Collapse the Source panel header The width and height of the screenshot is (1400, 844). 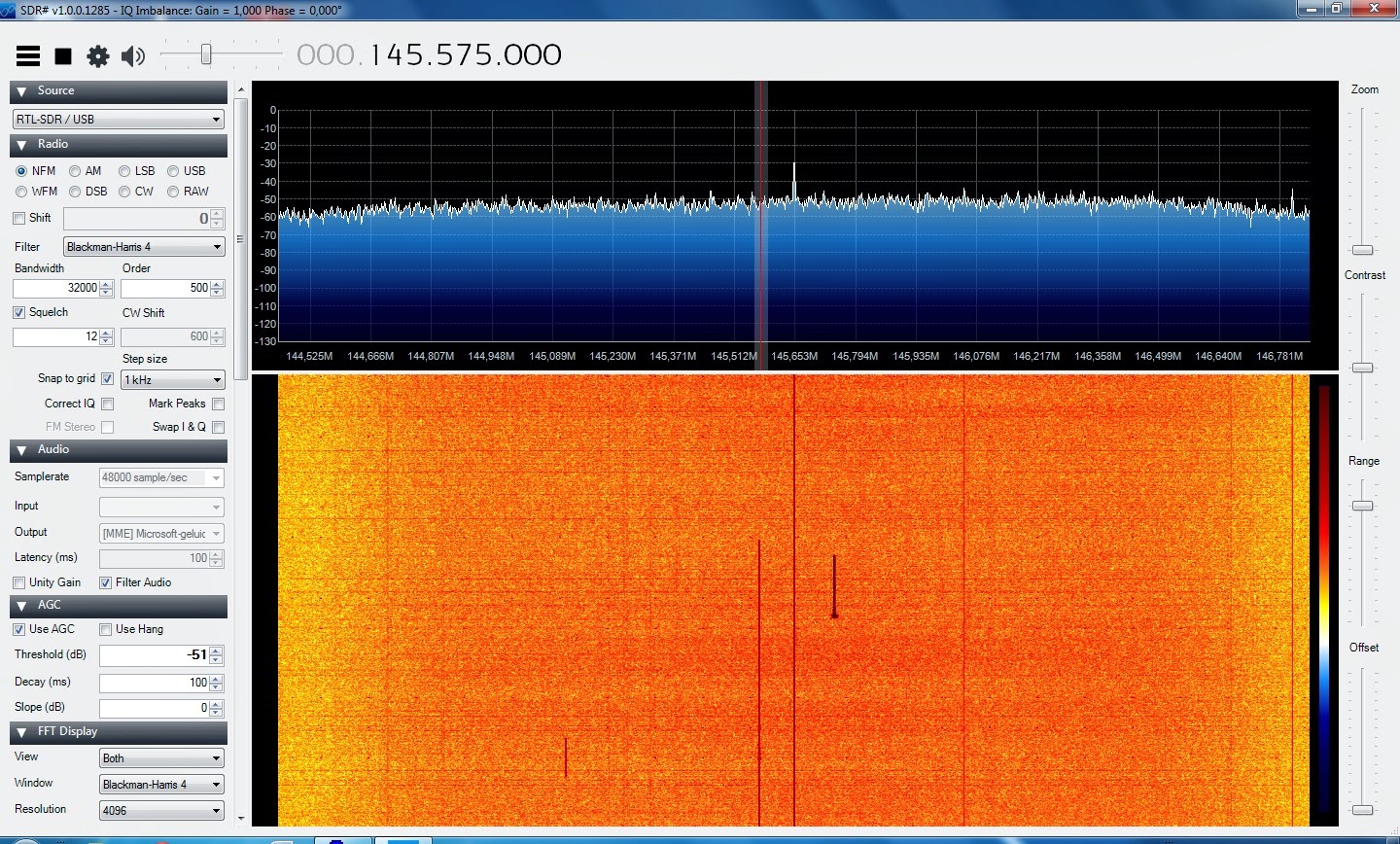point(119,91)
